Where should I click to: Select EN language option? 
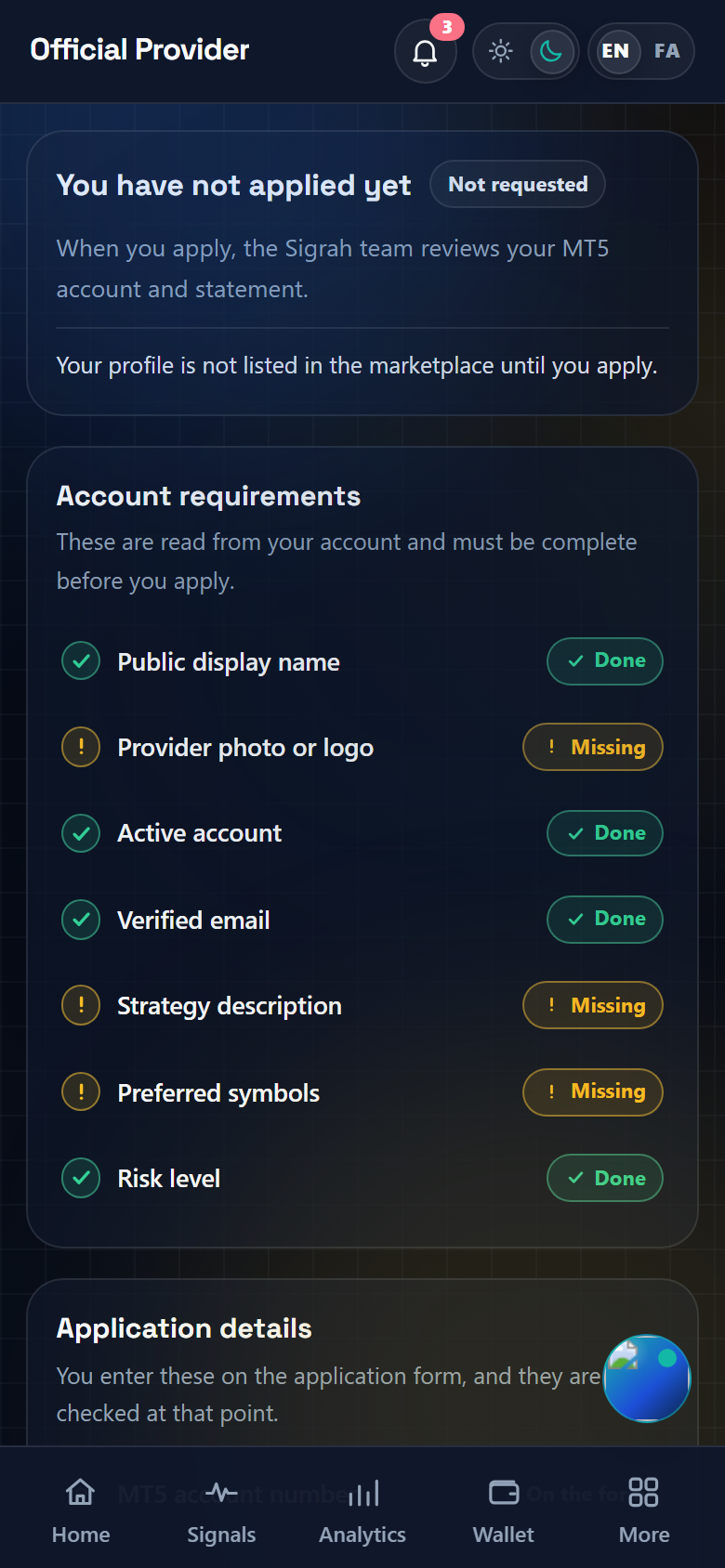[x=615, y=51]
